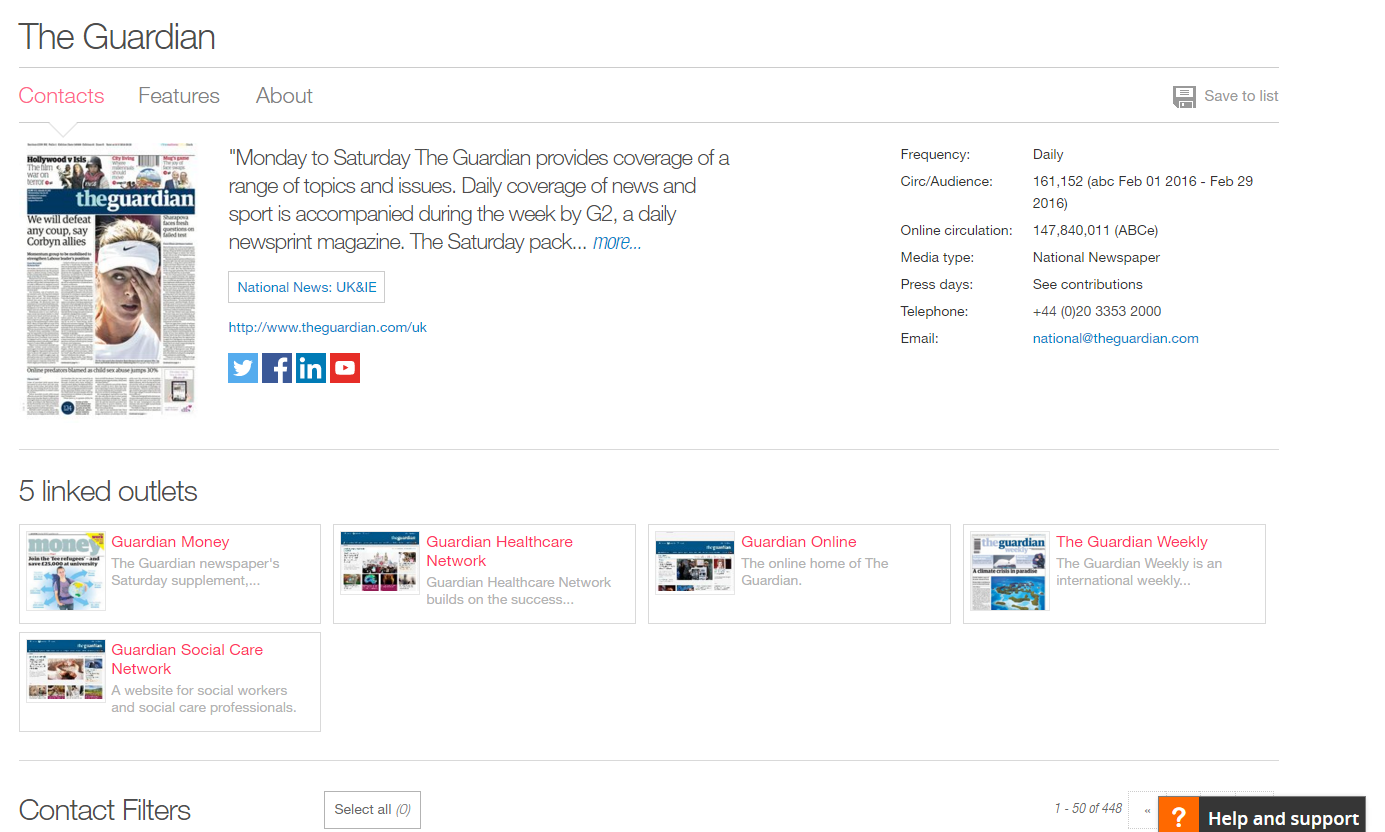1385x832 pixels.
Task: Click the Guardian Online thumbnail image
Action: [695, 563]
